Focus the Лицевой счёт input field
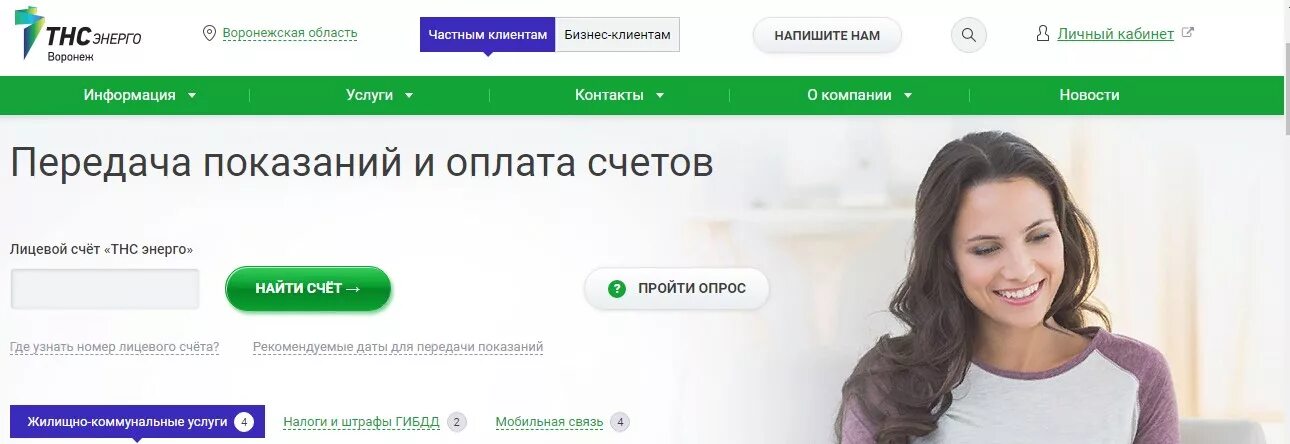Screen dimensions: 1290x444 (x=105, y=289)
